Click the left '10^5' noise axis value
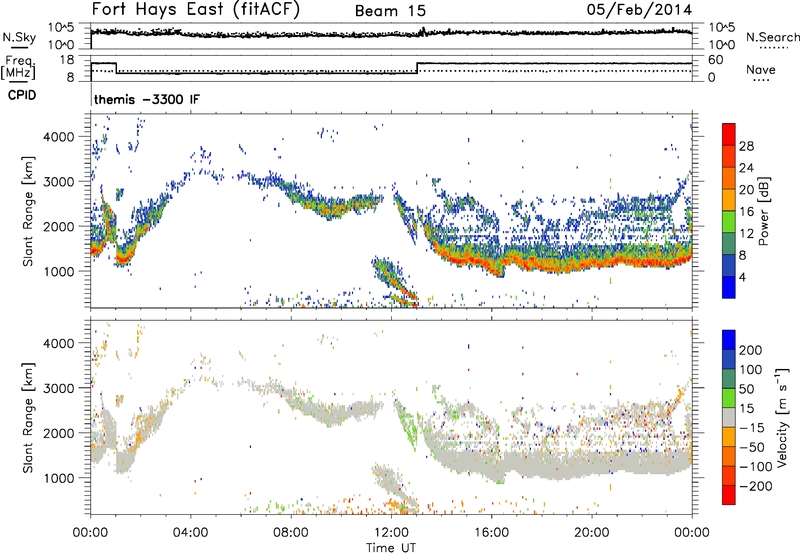800x554 pixels. tap(61, 27)
